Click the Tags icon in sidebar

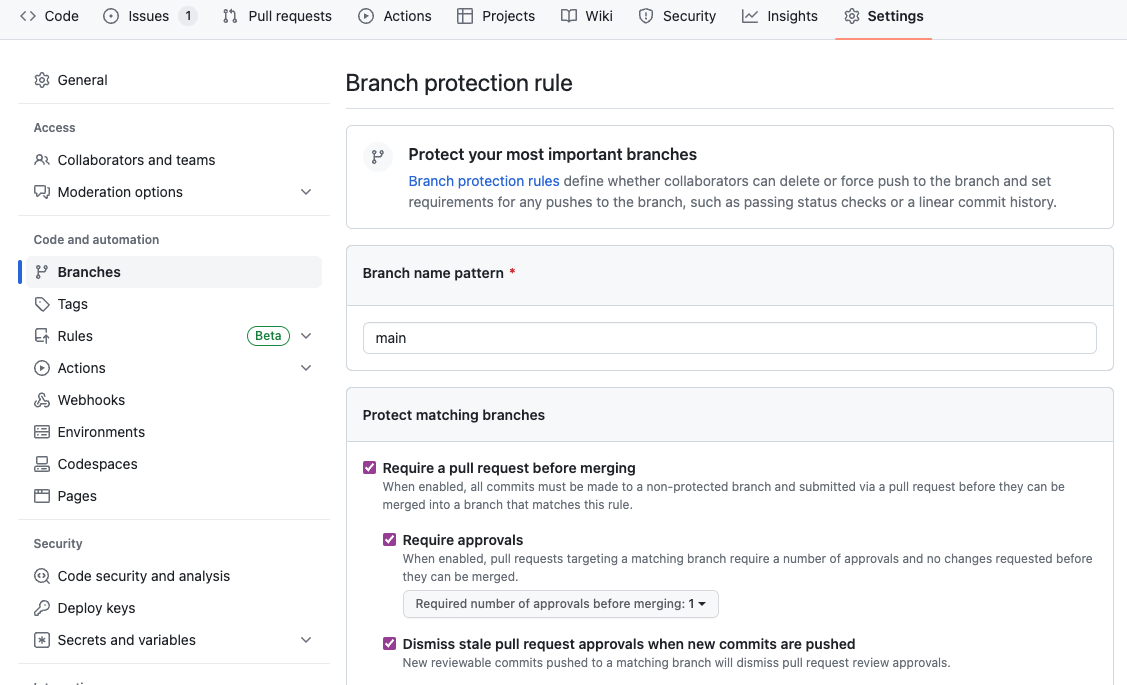click(x=42, y=304)
